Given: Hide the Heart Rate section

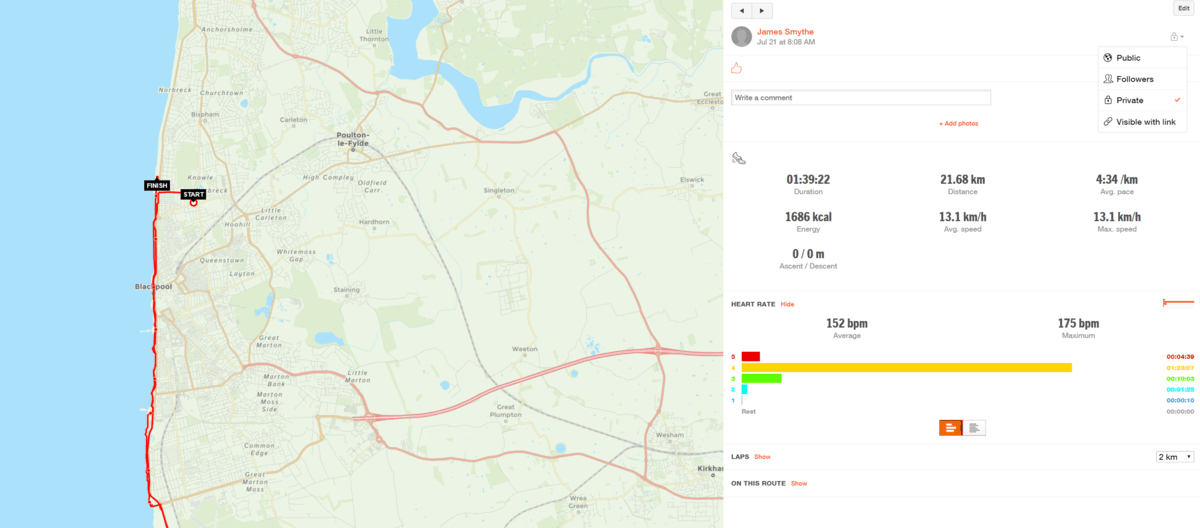Looking at the screenshot, I should tap(787, 304).
